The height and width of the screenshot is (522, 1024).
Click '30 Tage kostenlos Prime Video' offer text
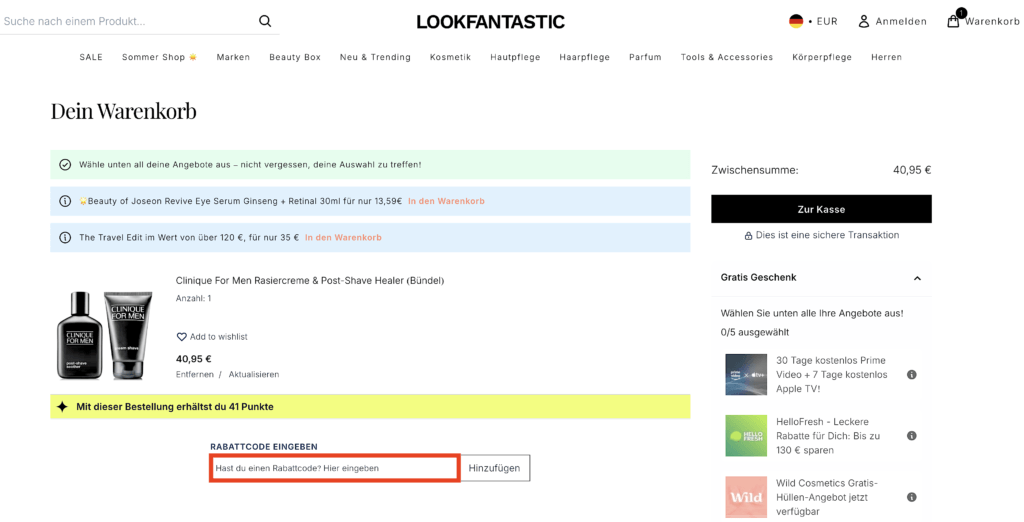(x=831, y=375)
